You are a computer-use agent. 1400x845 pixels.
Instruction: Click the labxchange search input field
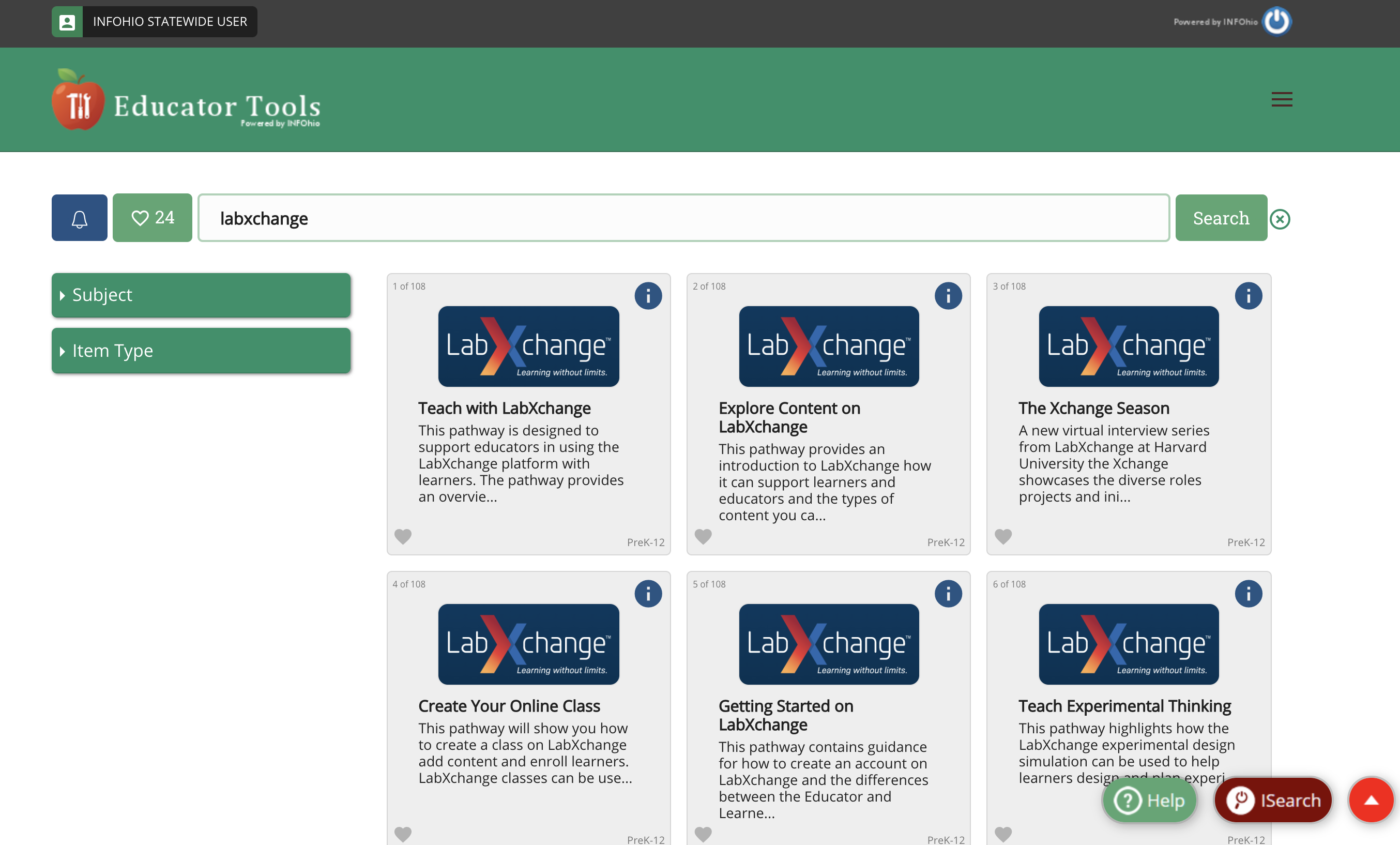click(x=683, y=218)
